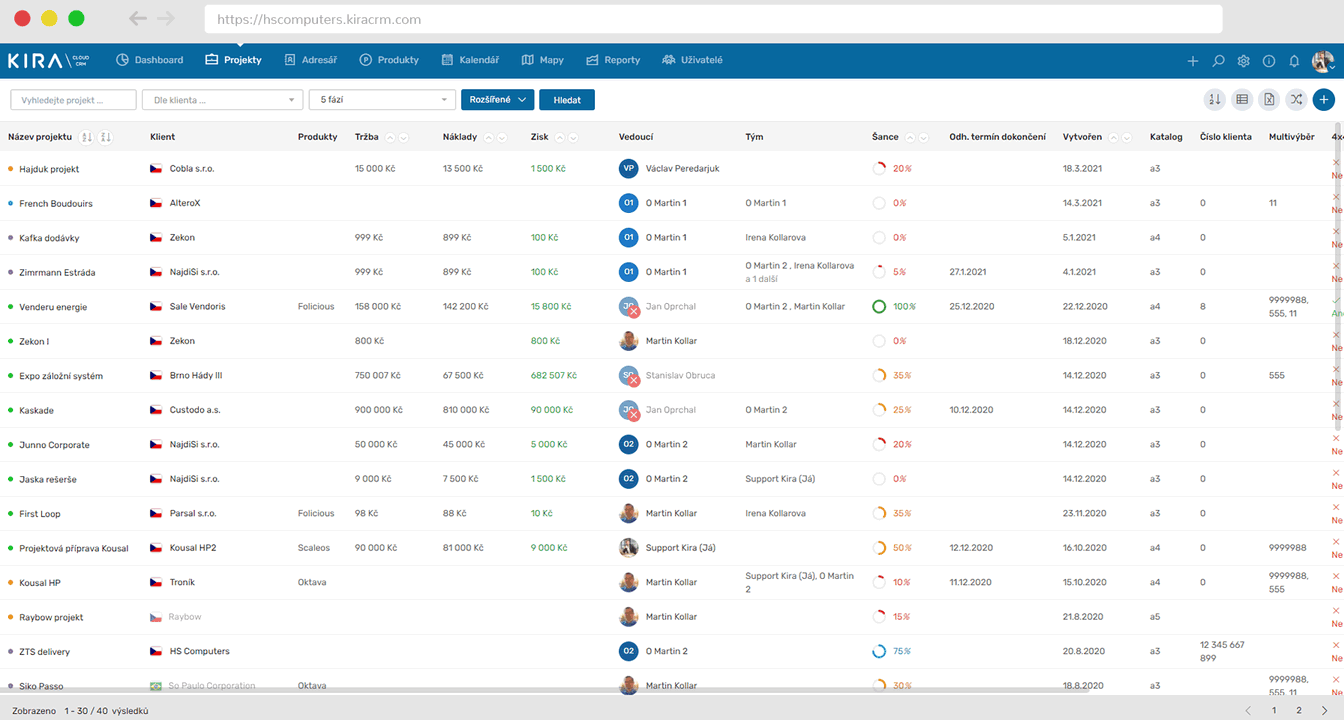Click the VP avatar of Václav Peredarjuk

click(628, 168)
